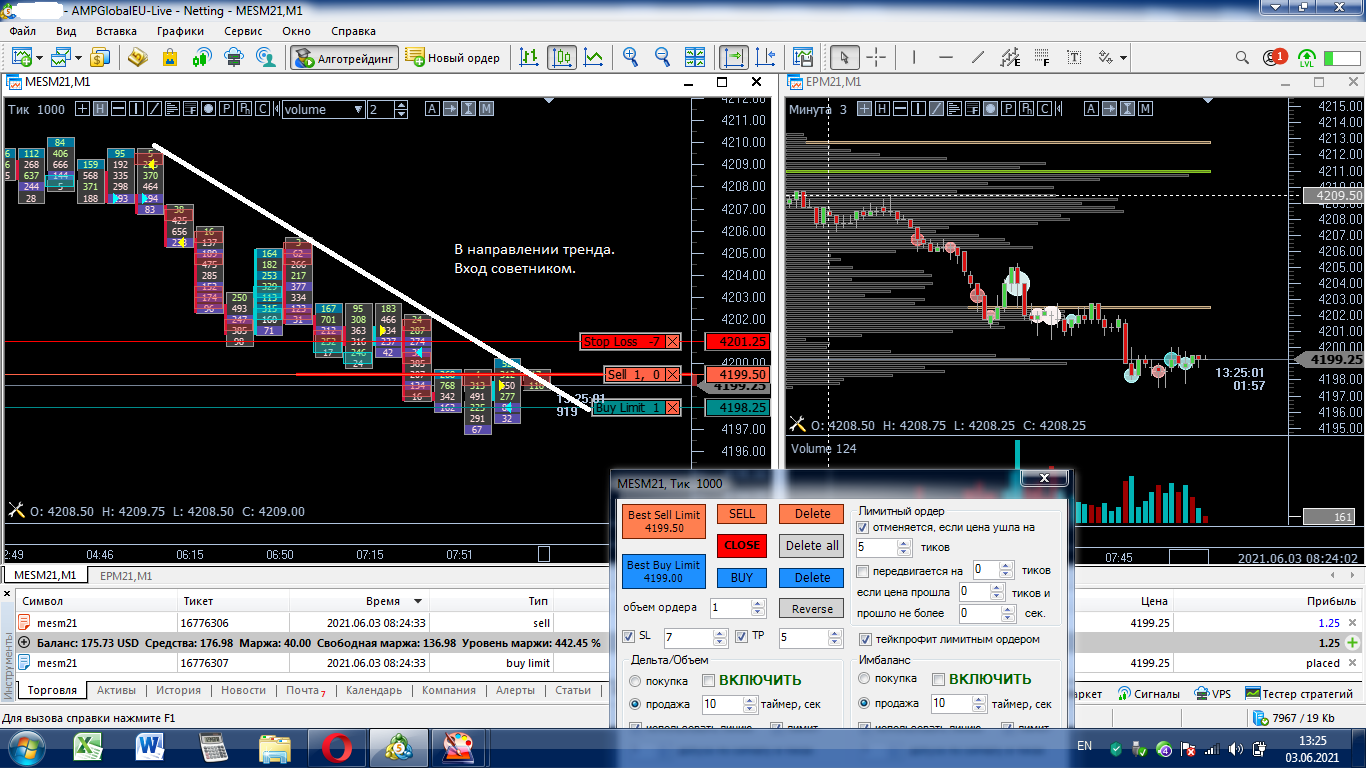This screenshot has height=768, width=1366.
Task: Check the 'передвигается на' checkbox
Action: tap(864, 571)
